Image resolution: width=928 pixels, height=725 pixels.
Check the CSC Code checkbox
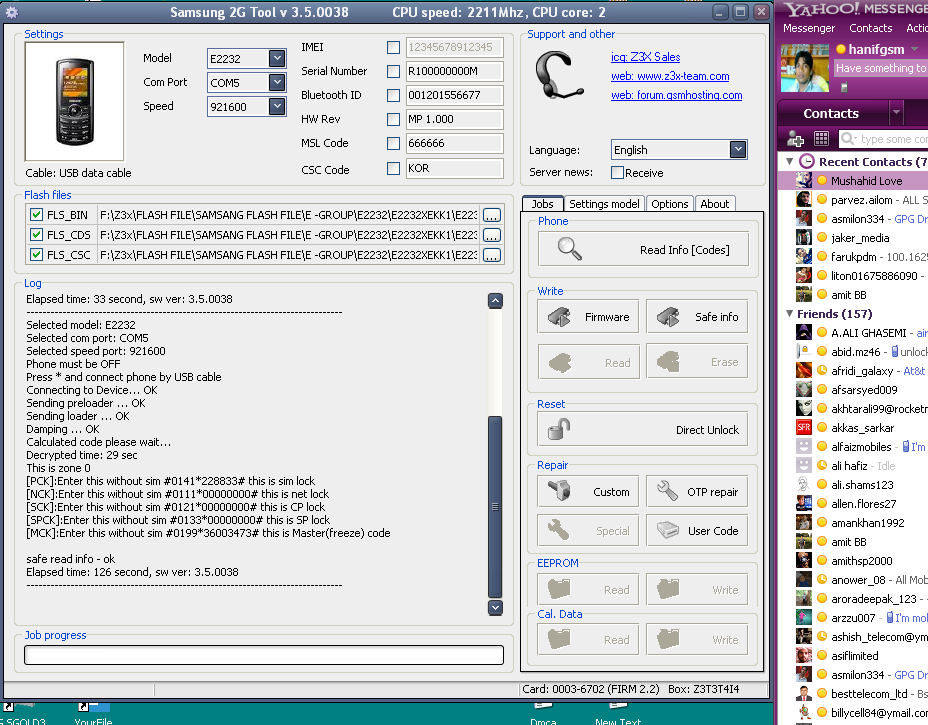tap(393, 168)
